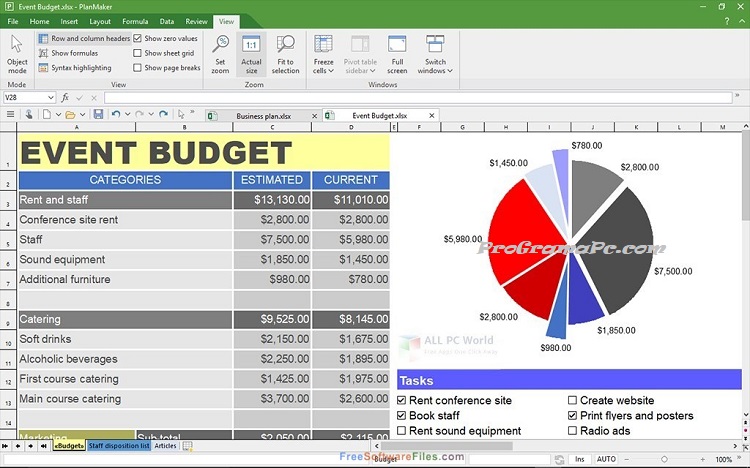
Task: Enter Full screen view
Action: click(x=397, y=51)
